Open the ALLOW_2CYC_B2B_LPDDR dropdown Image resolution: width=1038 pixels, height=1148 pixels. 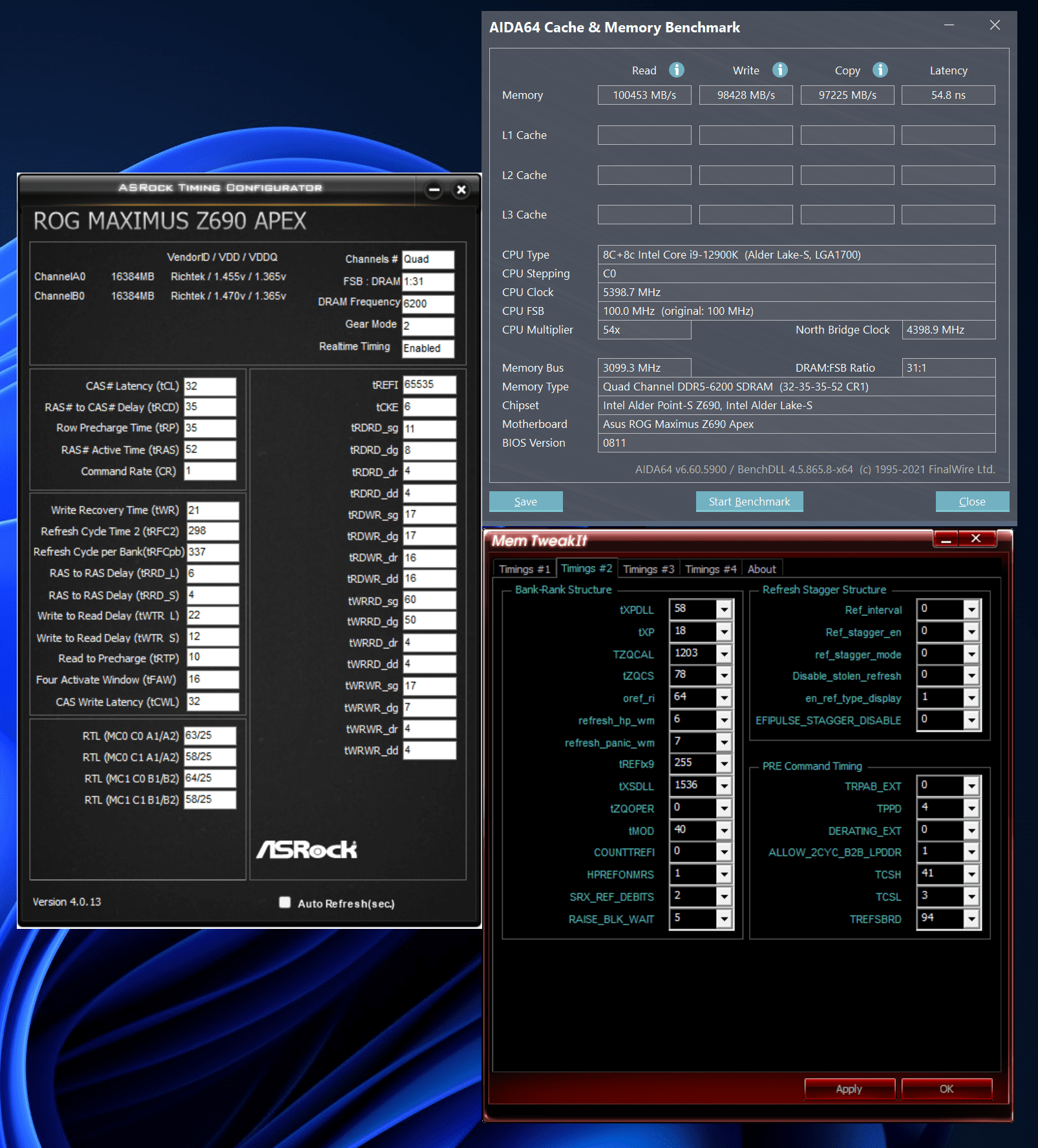click(x=971, y=853)
